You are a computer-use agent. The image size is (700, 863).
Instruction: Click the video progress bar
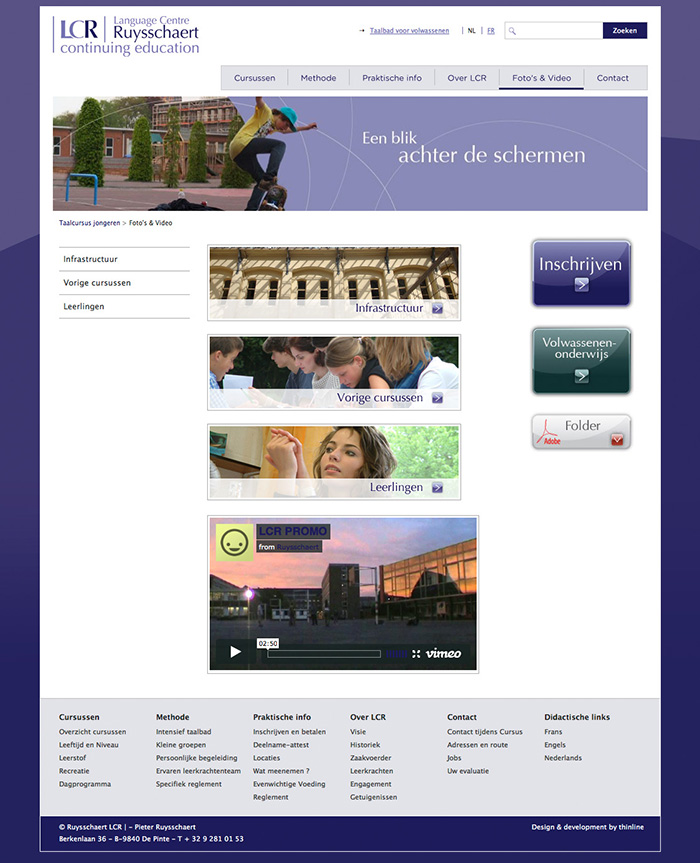coord(324,654)
